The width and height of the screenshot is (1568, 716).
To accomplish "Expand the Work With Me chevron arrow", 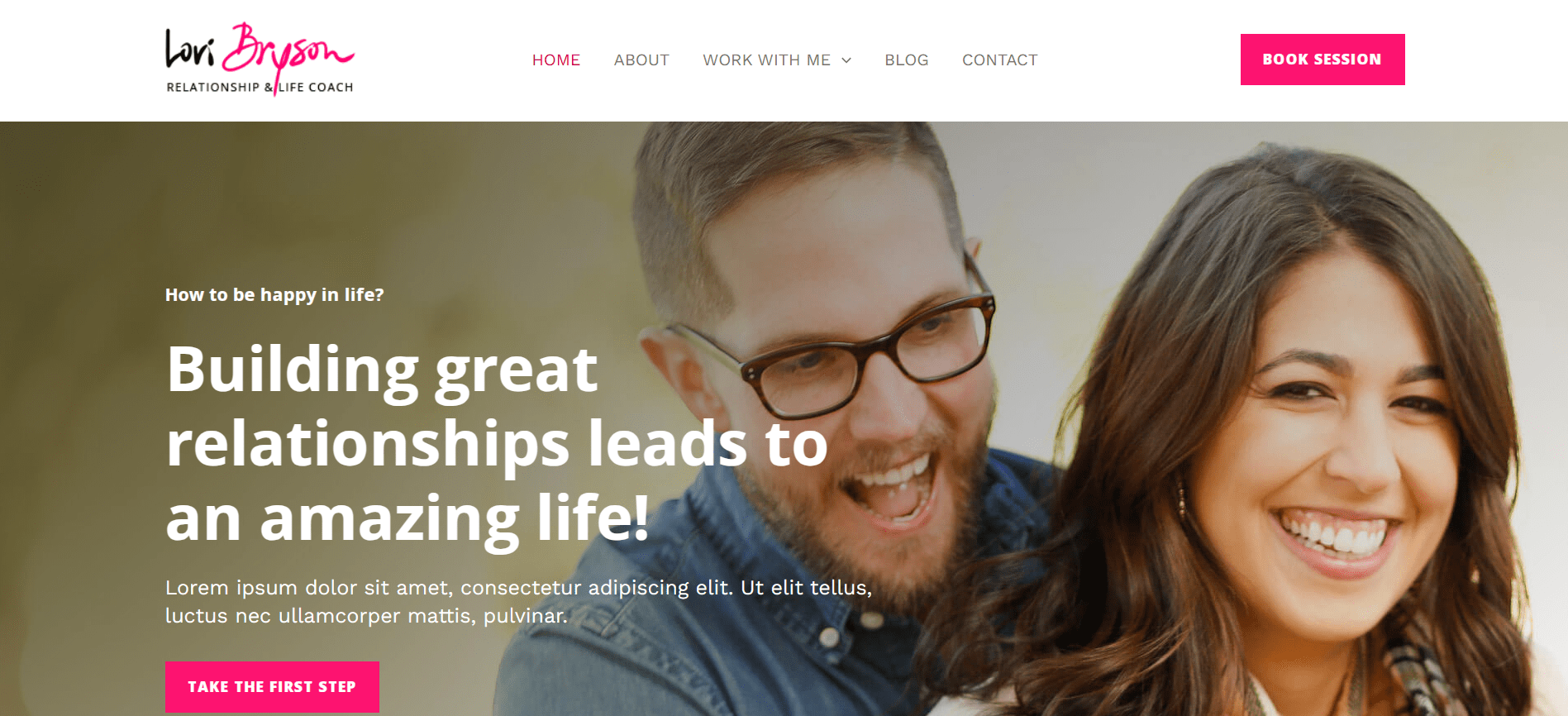I will tap(846, 60).
